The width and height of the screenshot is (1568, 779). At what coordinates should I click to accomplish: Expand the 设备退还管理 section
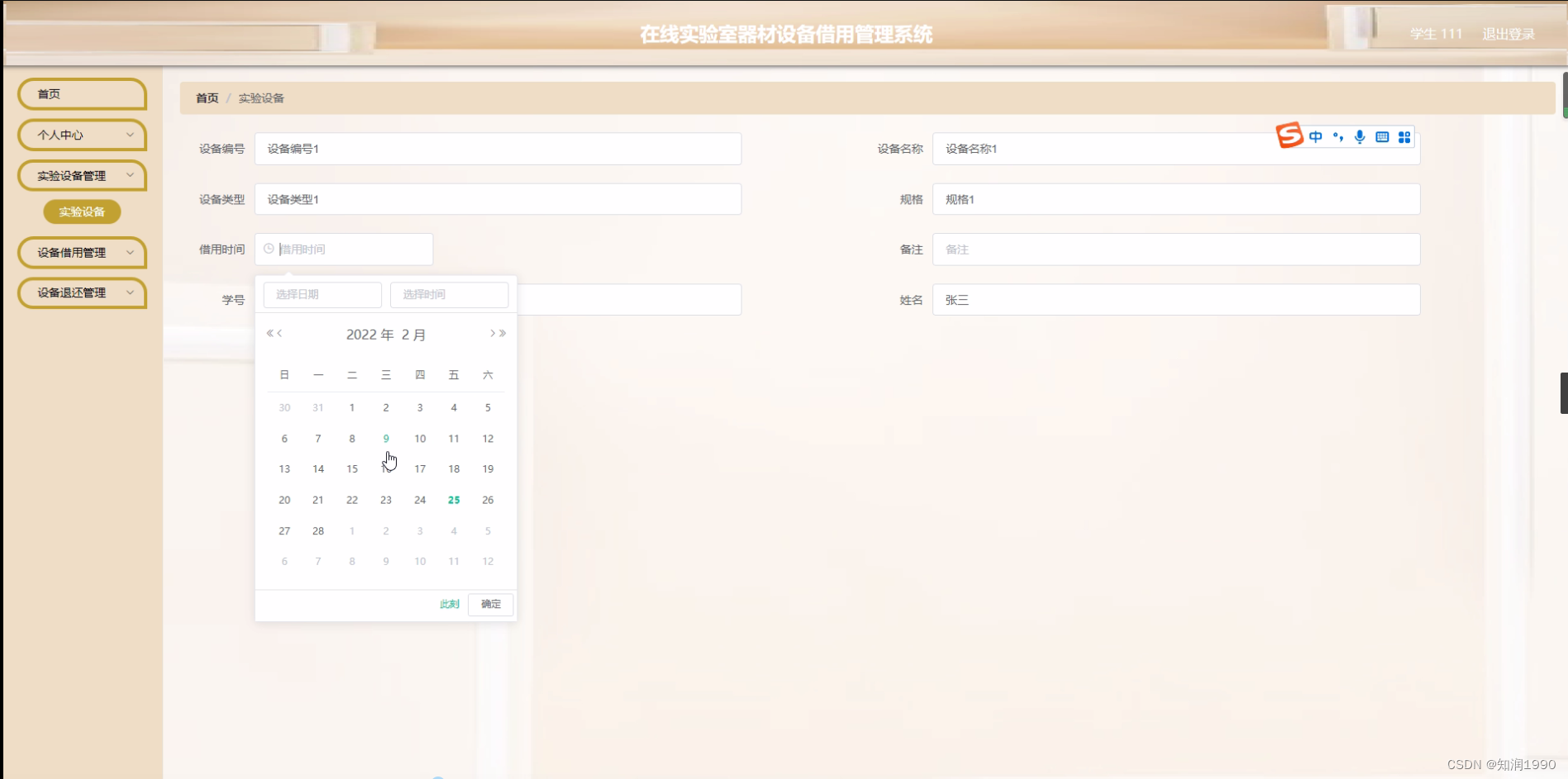tap(81, 293)
